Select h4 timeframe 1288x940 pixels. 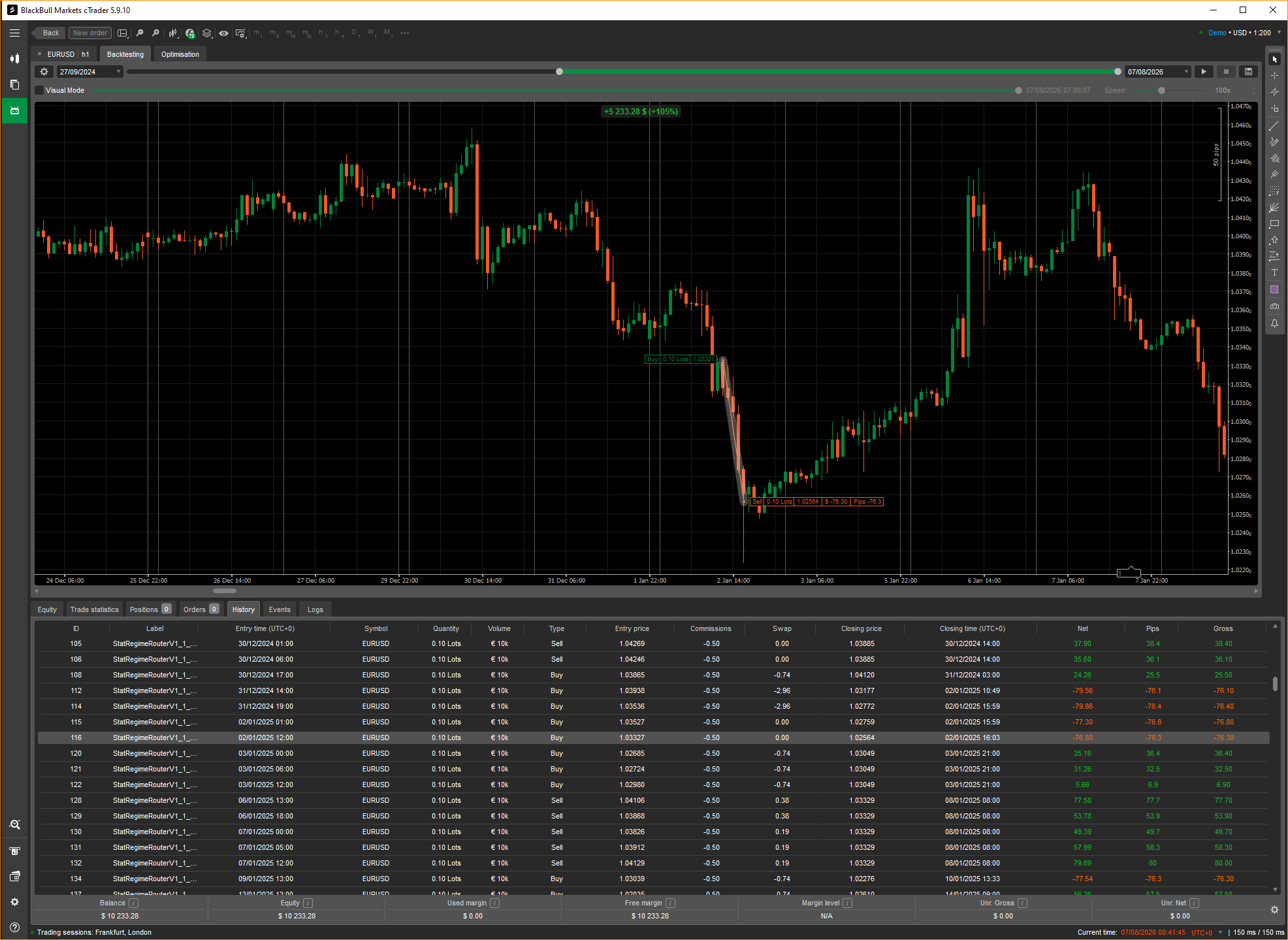[339, 33]
